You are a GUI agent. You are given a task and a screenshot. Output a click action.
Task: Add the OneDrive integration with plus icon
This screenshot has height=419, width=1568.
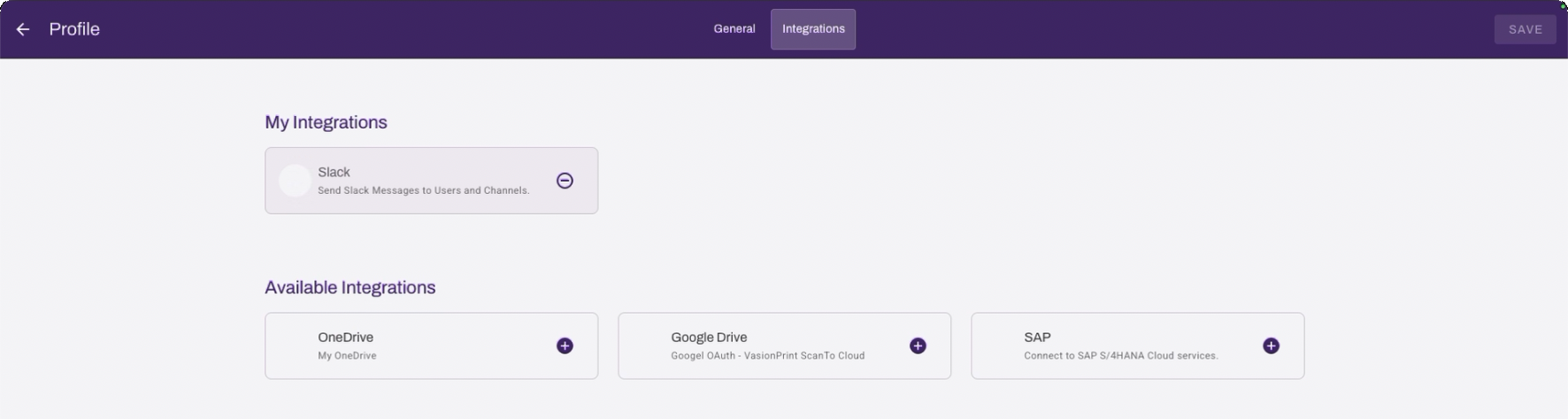click(x=565, y=345)
